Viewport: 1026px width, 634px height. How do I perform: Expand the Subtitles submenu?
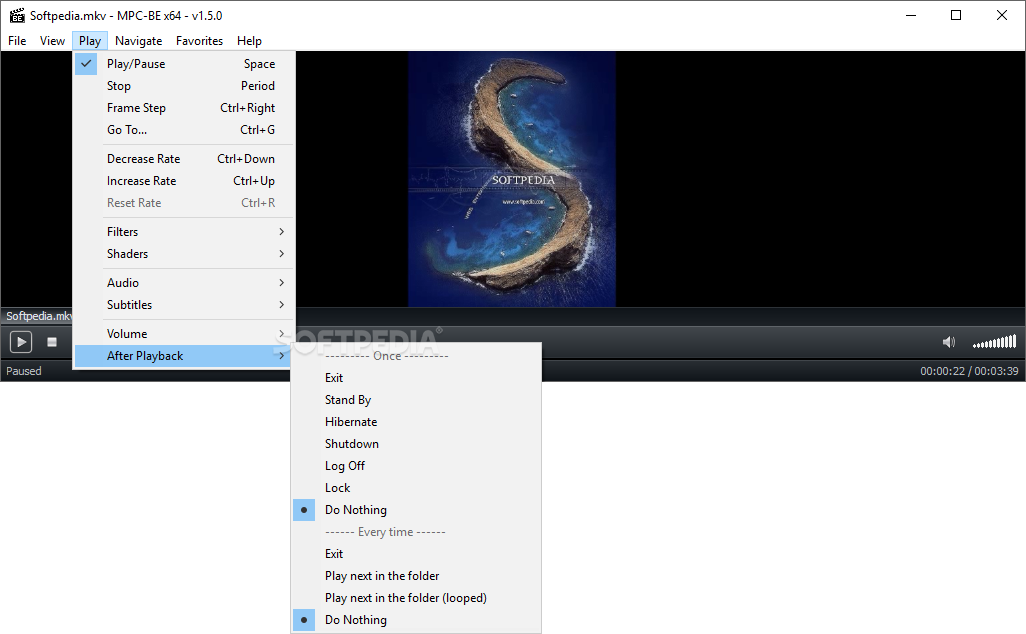[185, 305]
